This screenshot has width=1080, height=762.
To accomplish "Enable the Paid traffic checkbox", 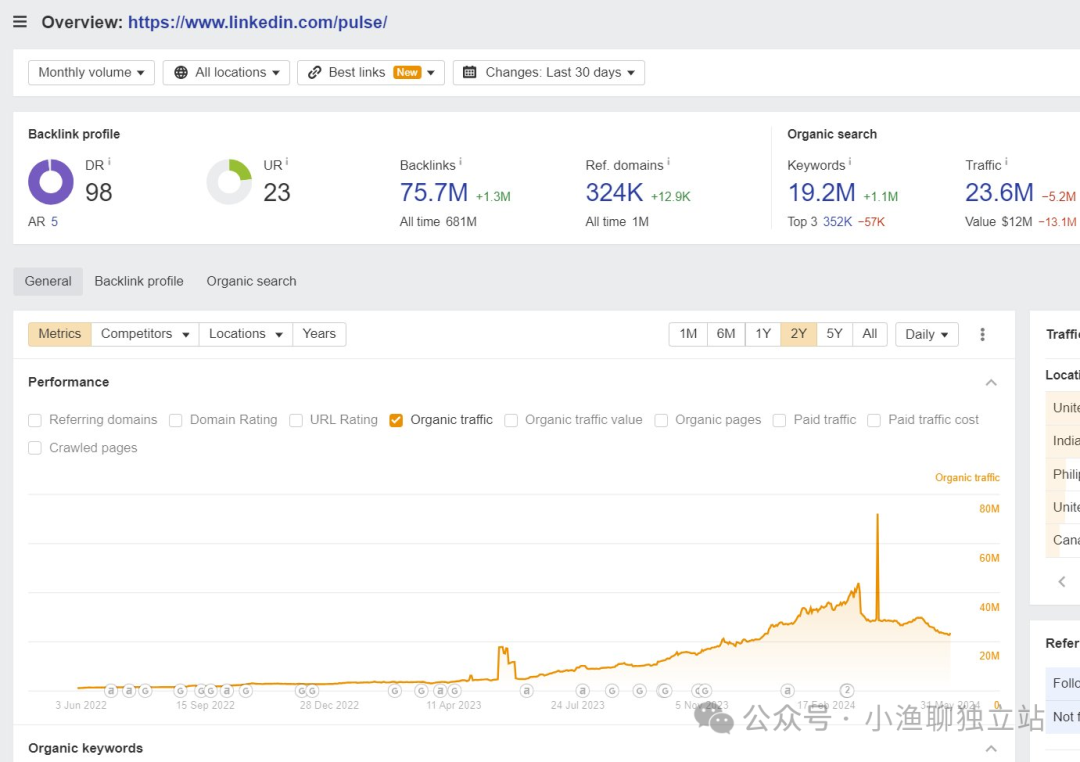I will tap(780, 420).
